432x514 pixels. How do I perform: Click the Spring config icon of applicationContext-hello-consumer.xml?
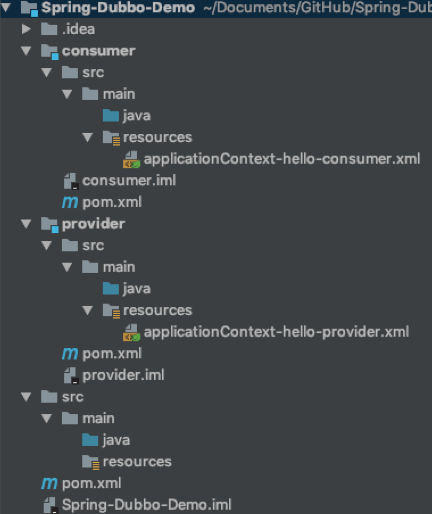(x=131, y=159)
